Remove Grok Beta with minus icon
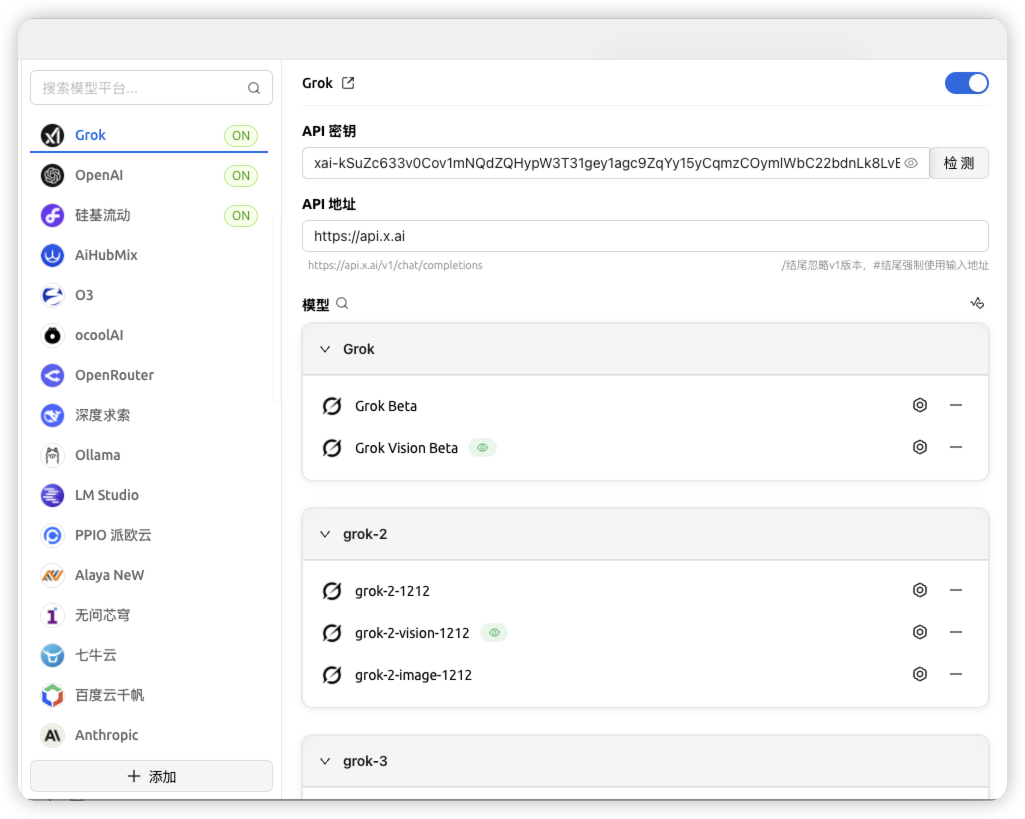The height and width of the screenshot is (819, 1025). [x=956, y=405]
